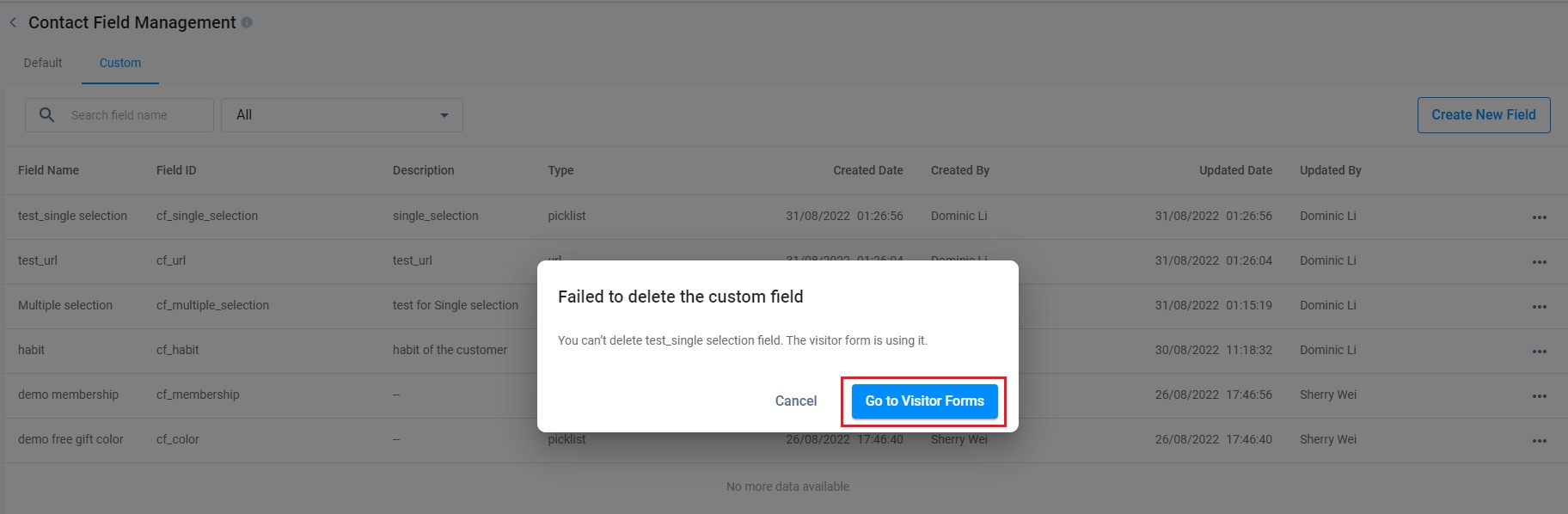Viewport: 1568px width, 514px height.
Task: Click the Field Name column header
Action: click(x=48, y=170)
